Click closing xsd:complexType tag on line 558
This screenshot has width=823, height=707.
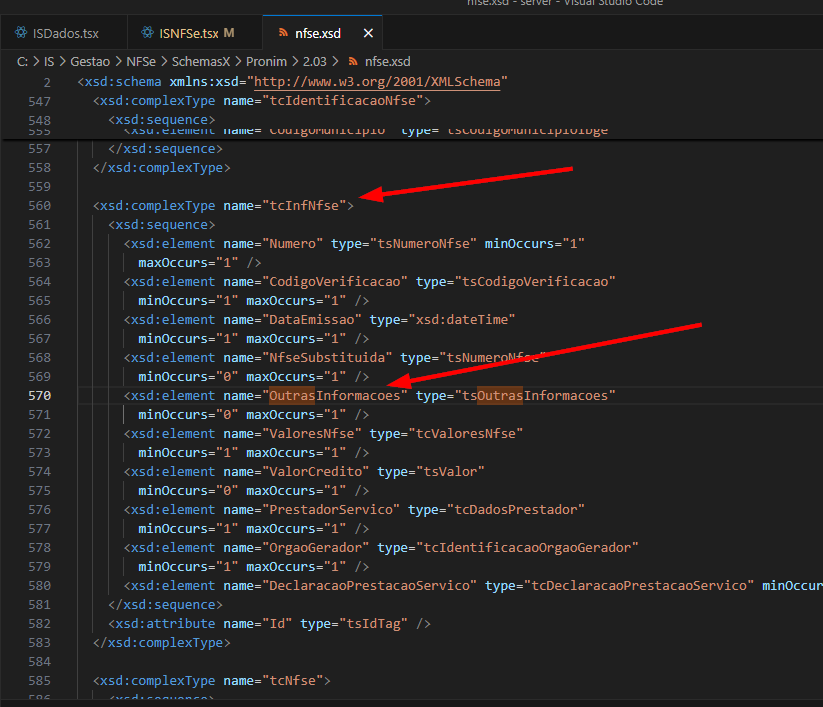[x=162, y=168]
